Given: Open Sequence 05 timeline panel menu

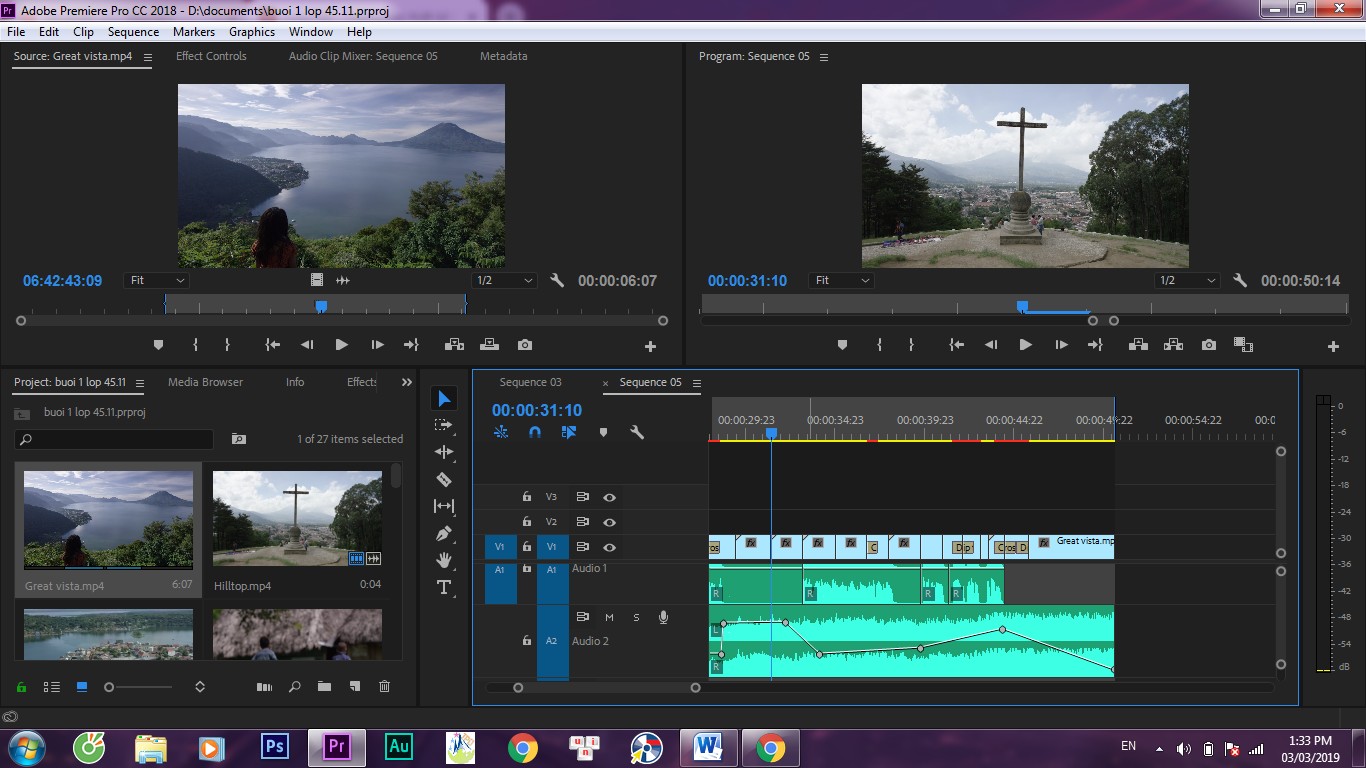Looking at the screenshot, I should point(697,383).
